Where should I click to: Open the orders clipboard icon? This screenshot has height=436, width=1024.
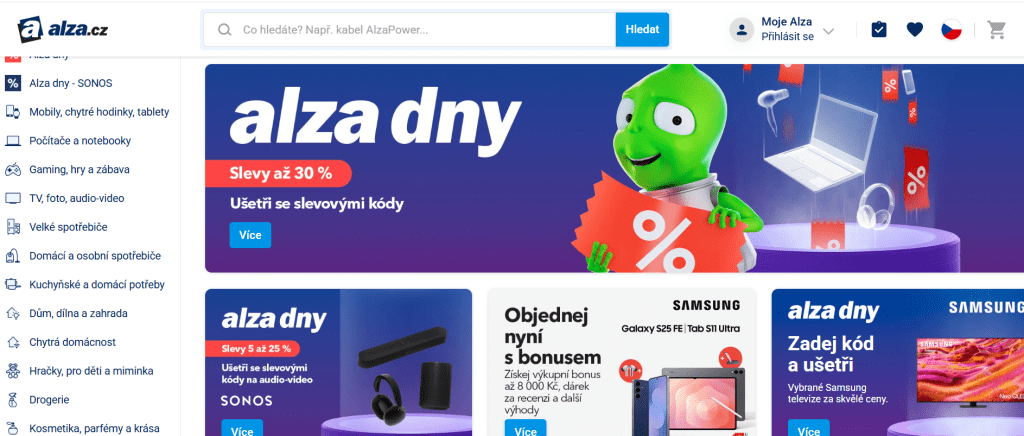tap(879, 29)
